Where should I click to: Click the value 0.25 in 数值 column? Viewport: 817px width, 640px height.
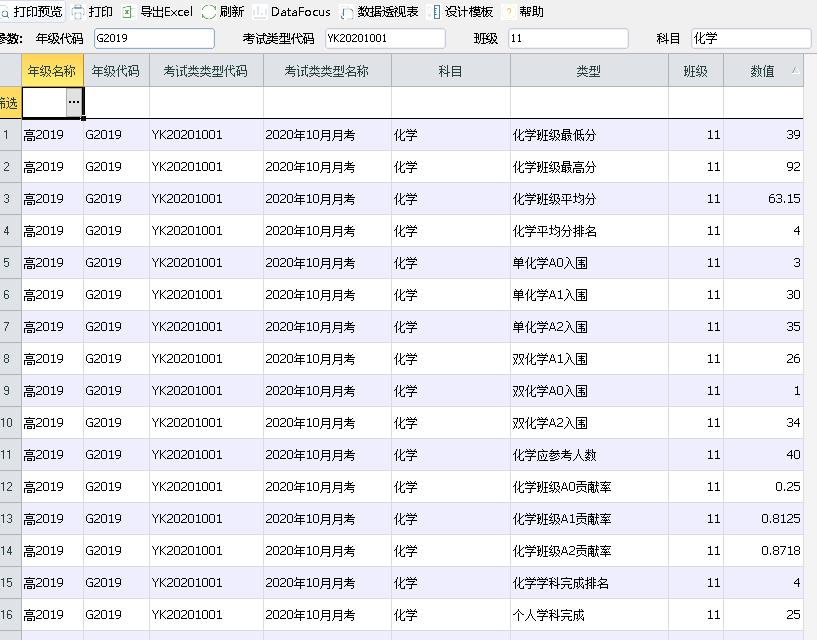click(x=787, y=487)
